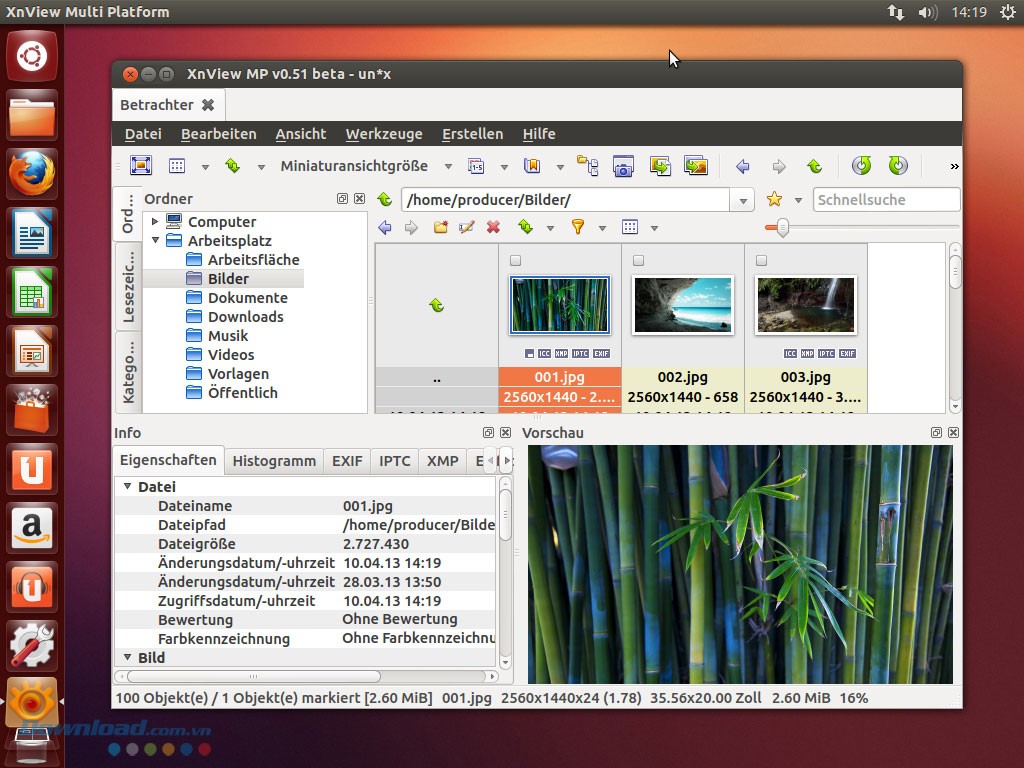
Task: Expand the Computer node in the Ordner tree
Action: pyautogui.click(x=156, y=221)
